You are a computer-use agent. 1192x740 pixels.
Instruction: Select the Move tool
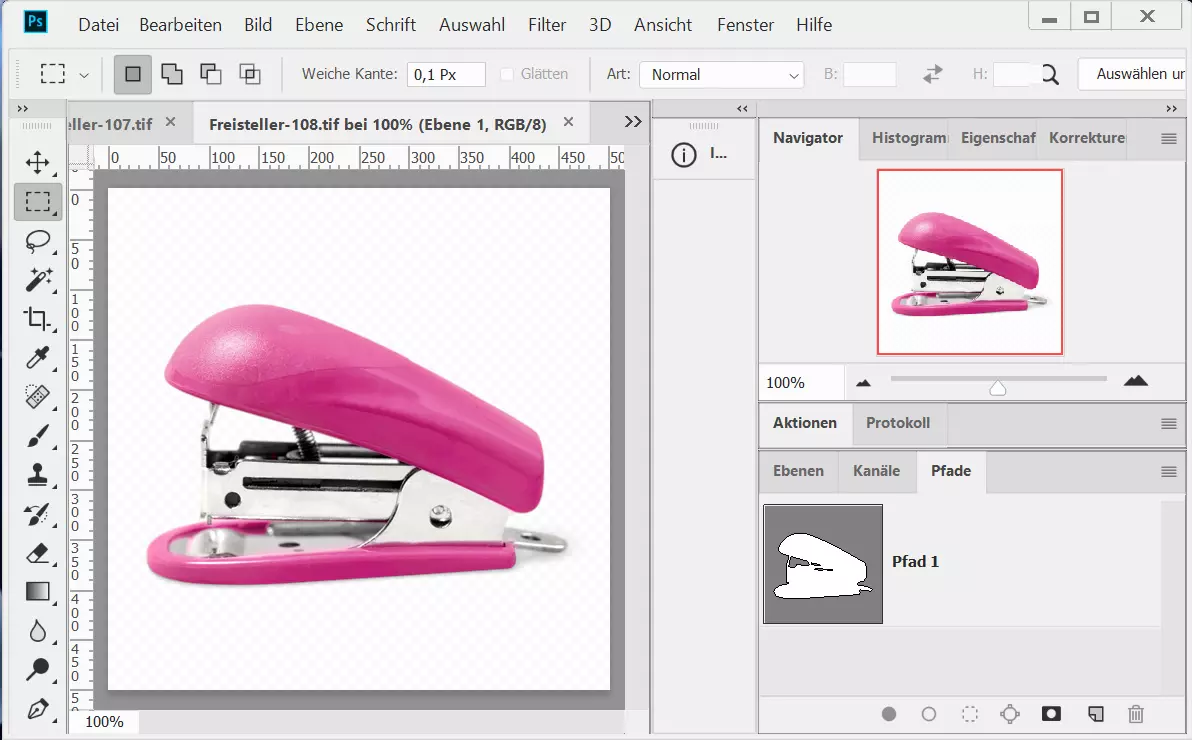pos(37,162)
